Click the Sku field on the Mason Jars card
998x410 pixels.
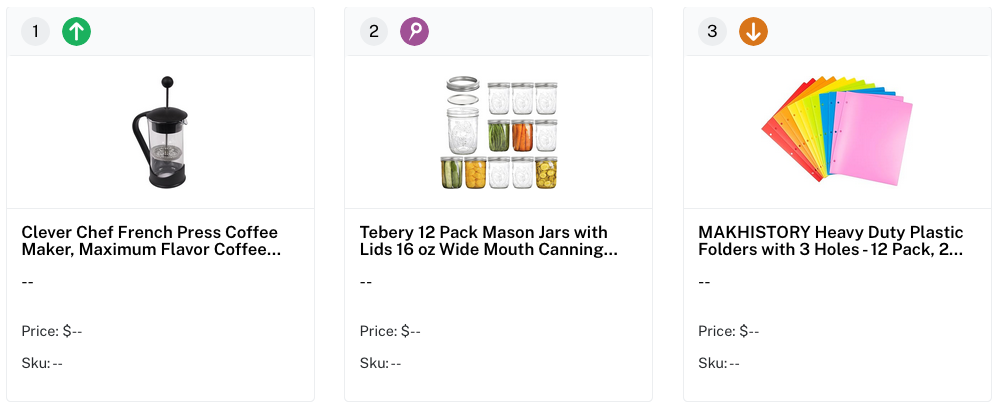(381, 363)
